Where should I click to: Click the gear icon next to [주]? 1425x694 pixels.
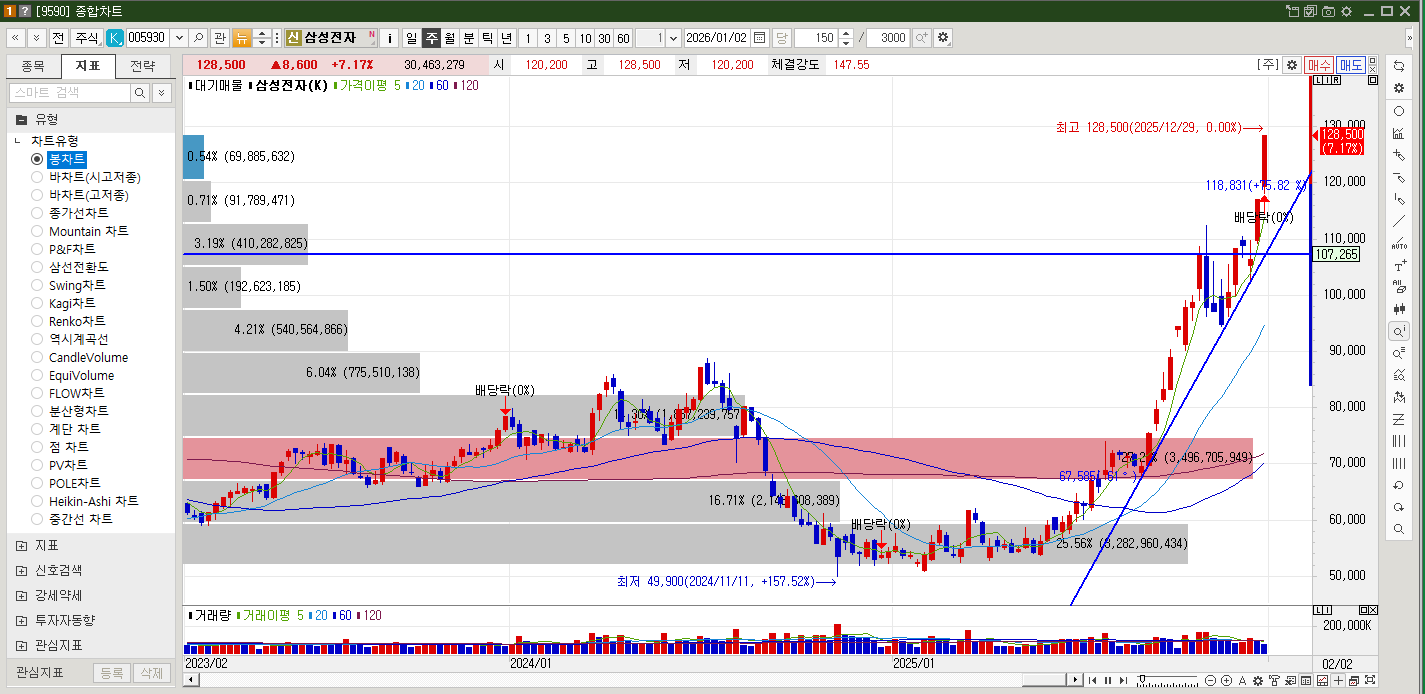click(x=1292, y=64)
